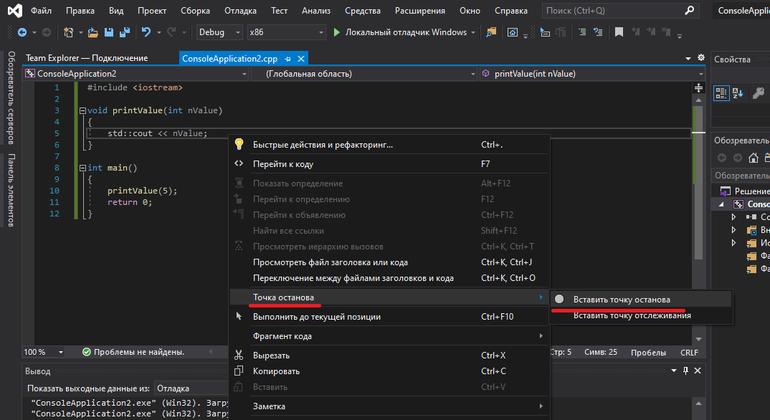770x420 pixels.
Task: Open the 100 % zoom level dropdown
Action: (x=44, y=352)
